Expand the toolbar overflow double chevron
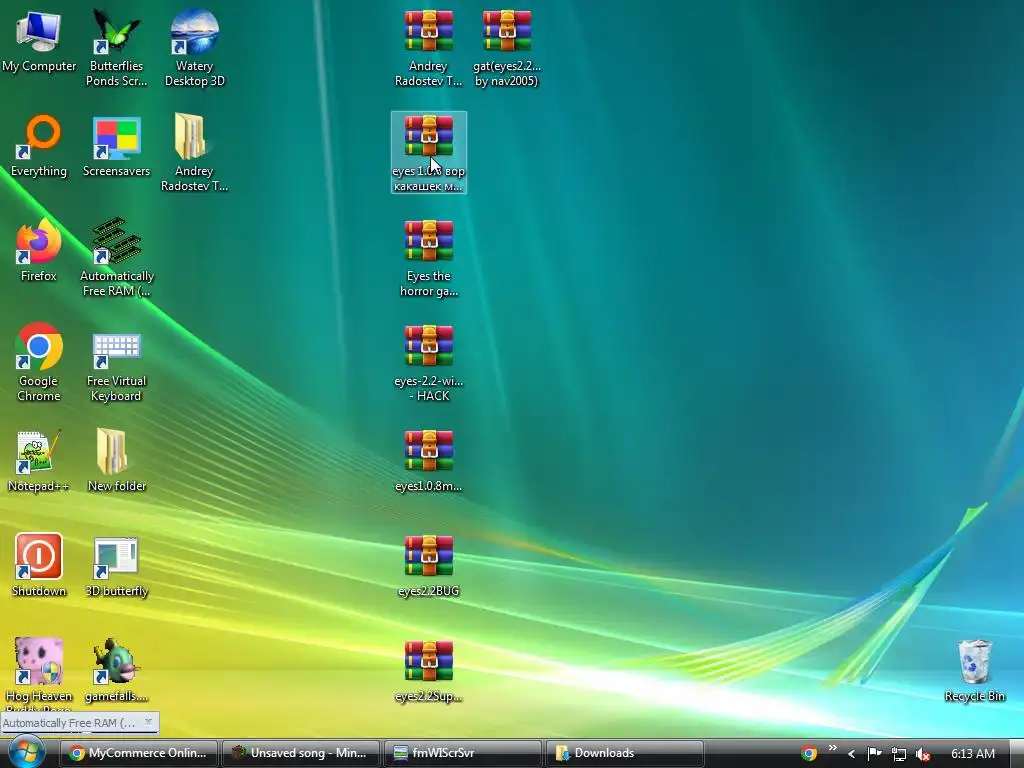This screenshot has height=768, width=1024. pos(832,748)
